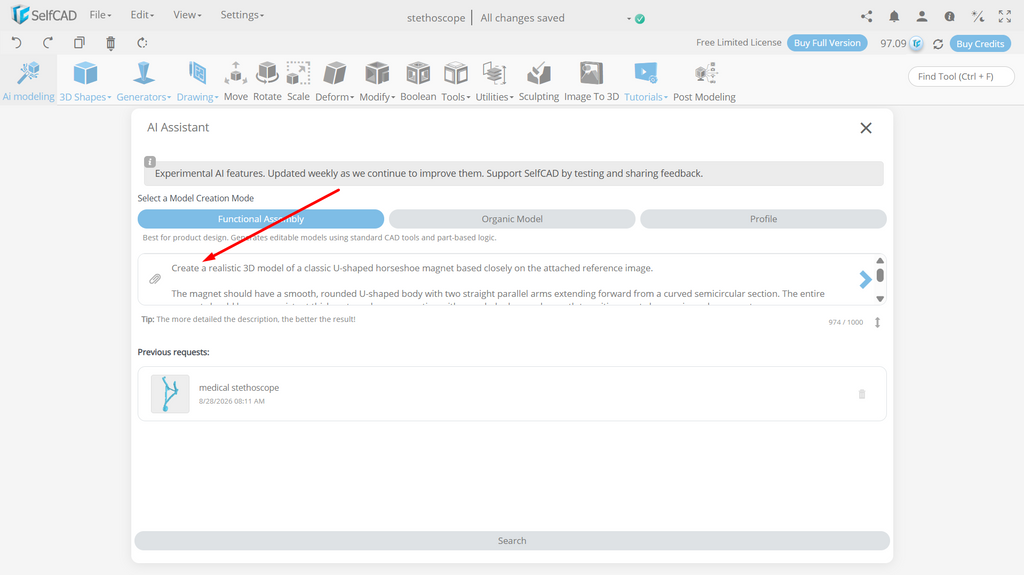This screenshot has width=1024, height=575.
Task: Toggle fullscreen mode icon
Action: point(1004,16)
